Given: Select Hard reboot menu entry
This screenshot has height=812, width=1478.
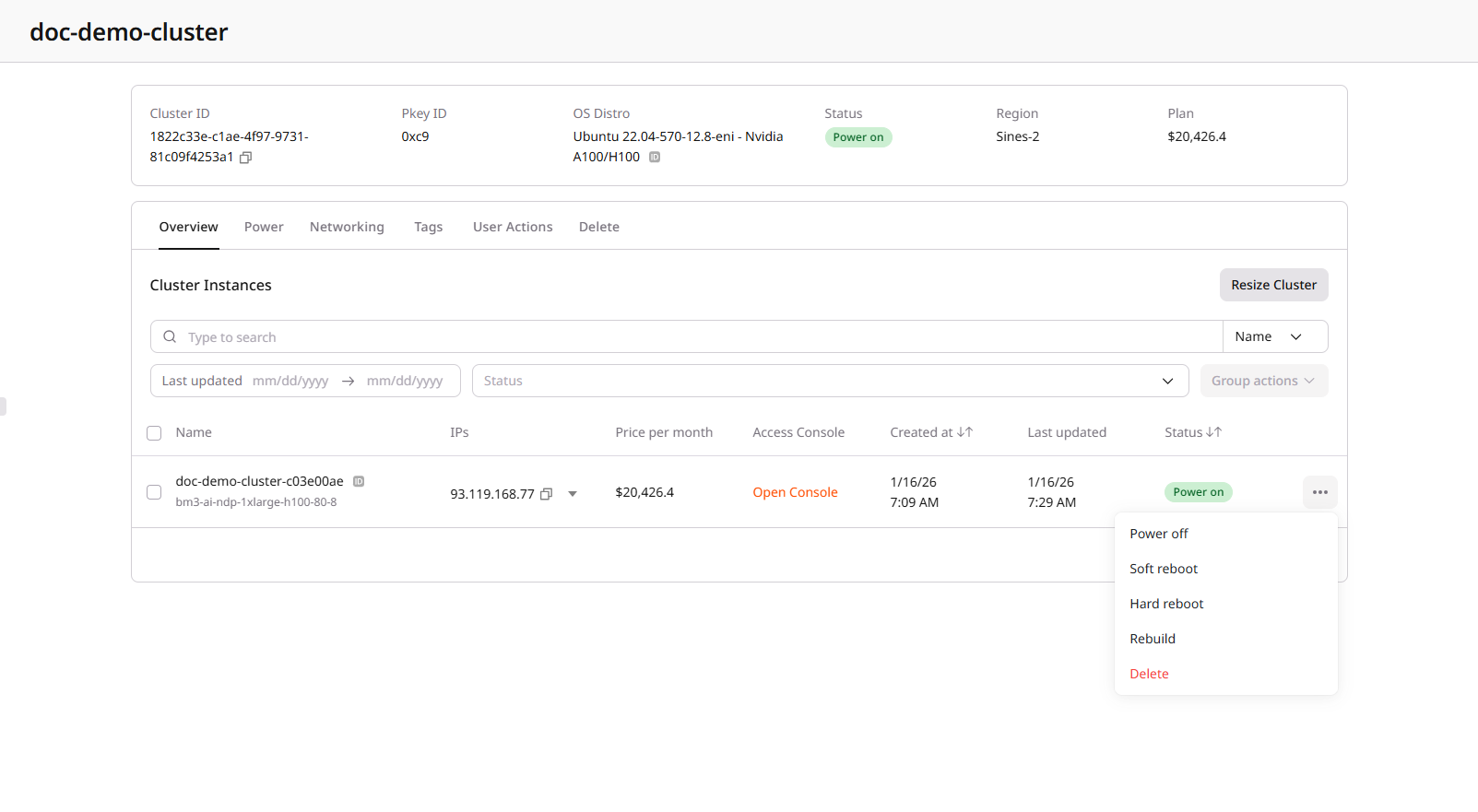Looking at the screenshot, I should [x=1226, y=604].
